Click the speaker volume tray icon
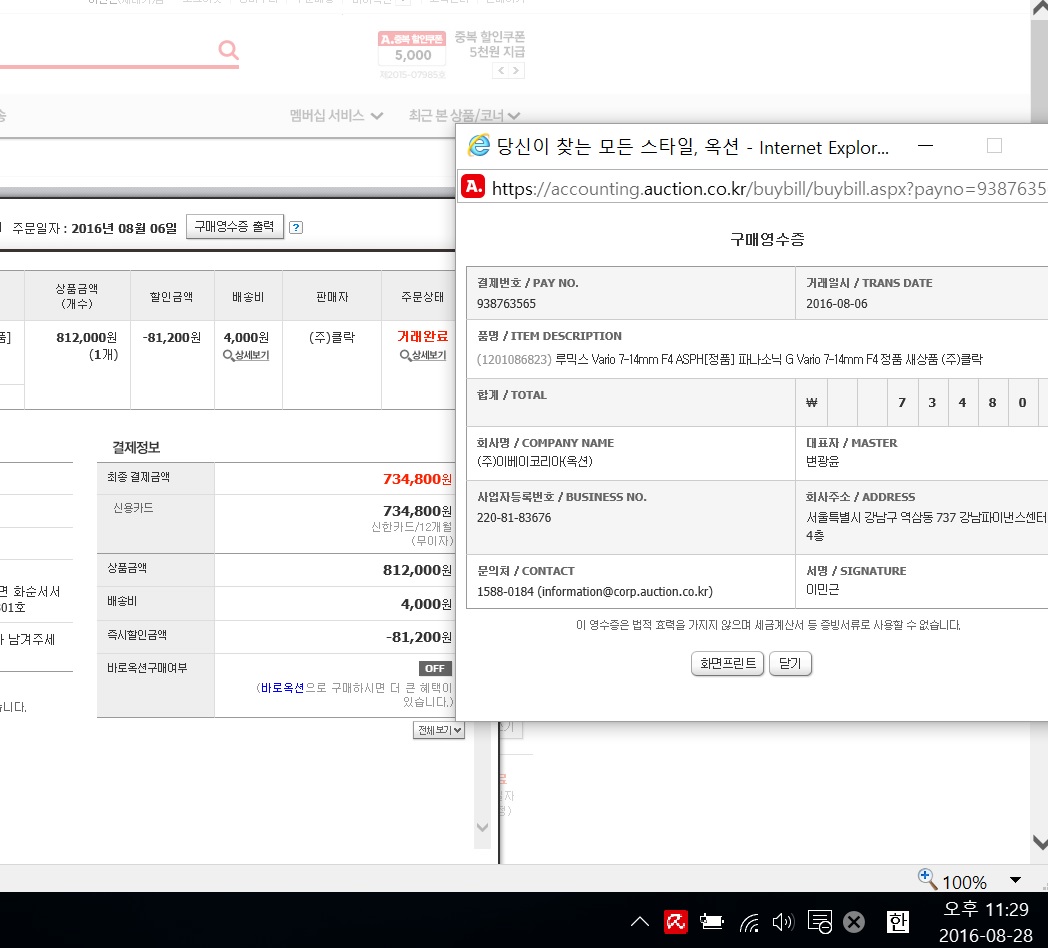Screen dimensions: 1048x948 tap(783, 922)
